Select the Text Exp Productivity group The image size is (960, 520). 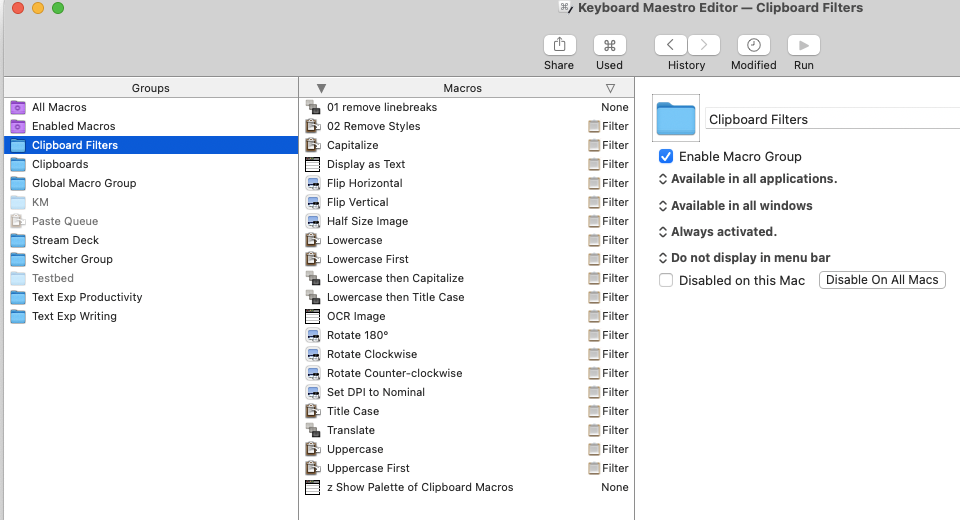[151, 297]
